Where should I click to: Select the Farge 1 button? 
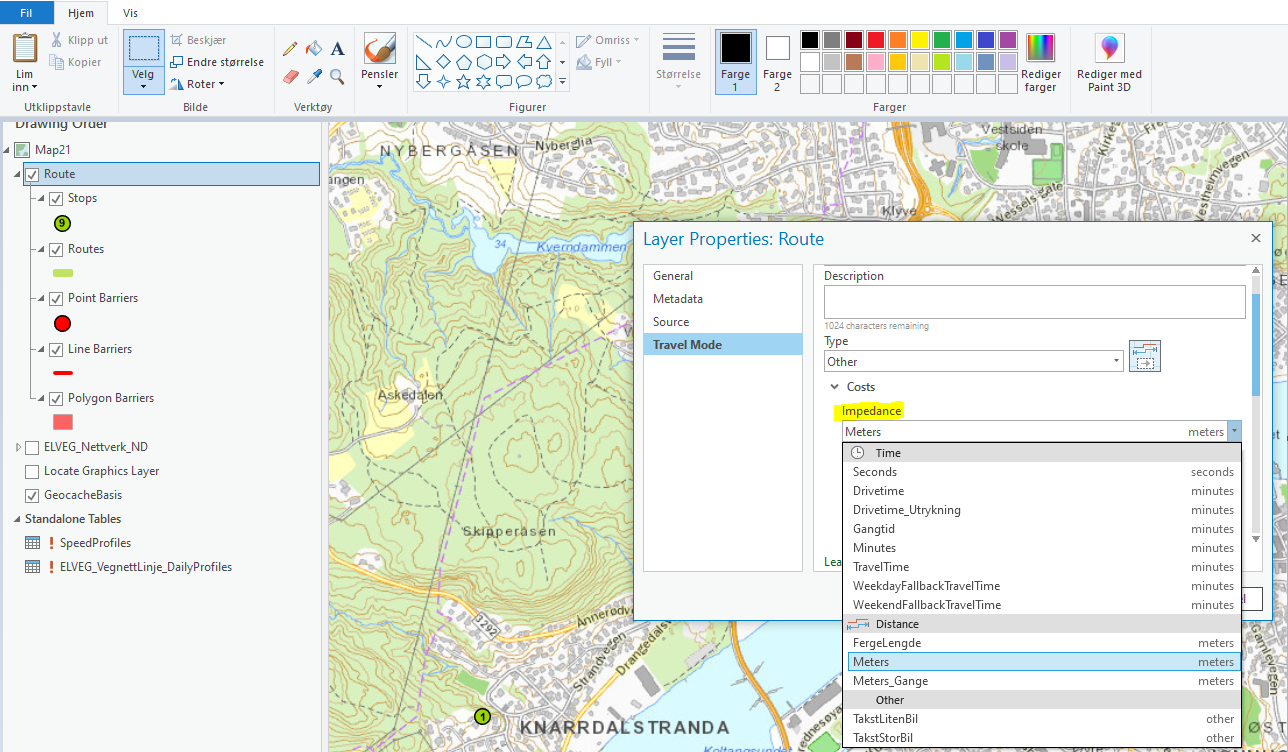point(736,62)
